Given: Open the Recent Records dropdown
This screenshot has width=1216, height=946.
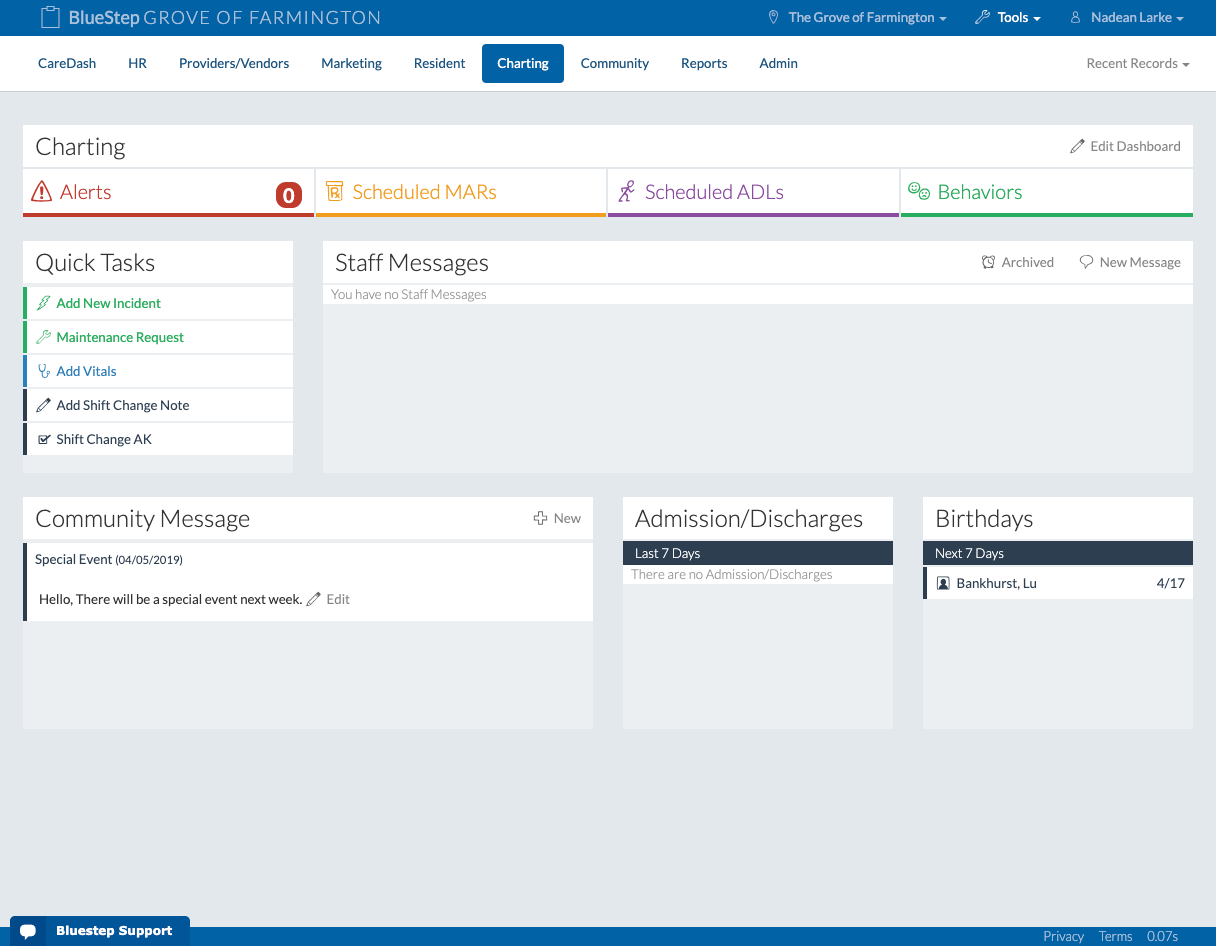Looking at the screenshot, I should click(1138, 63).
